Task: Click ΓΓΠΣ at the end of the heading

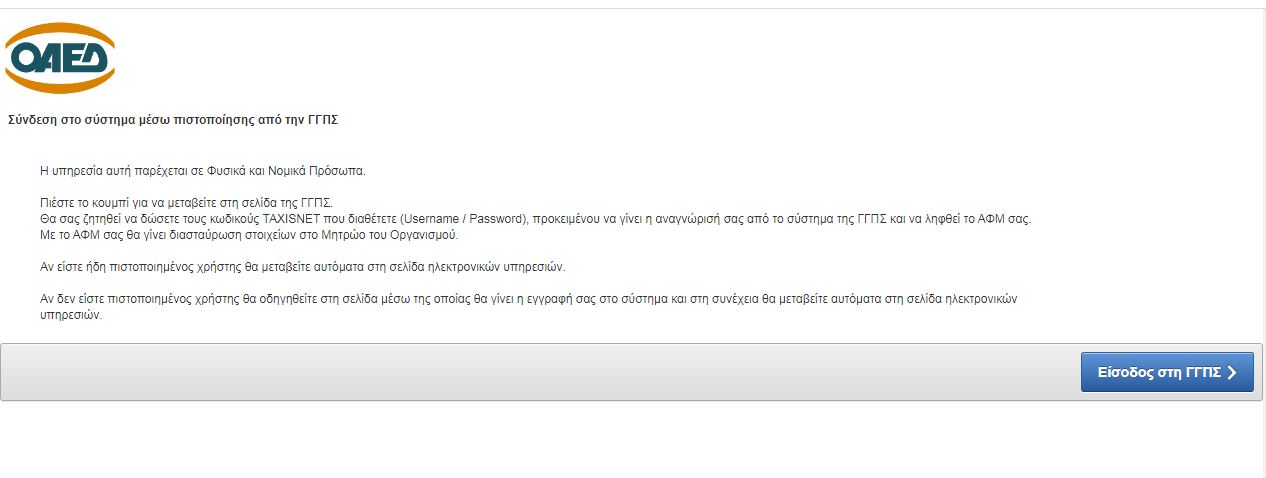Action: tap(325, 120)
